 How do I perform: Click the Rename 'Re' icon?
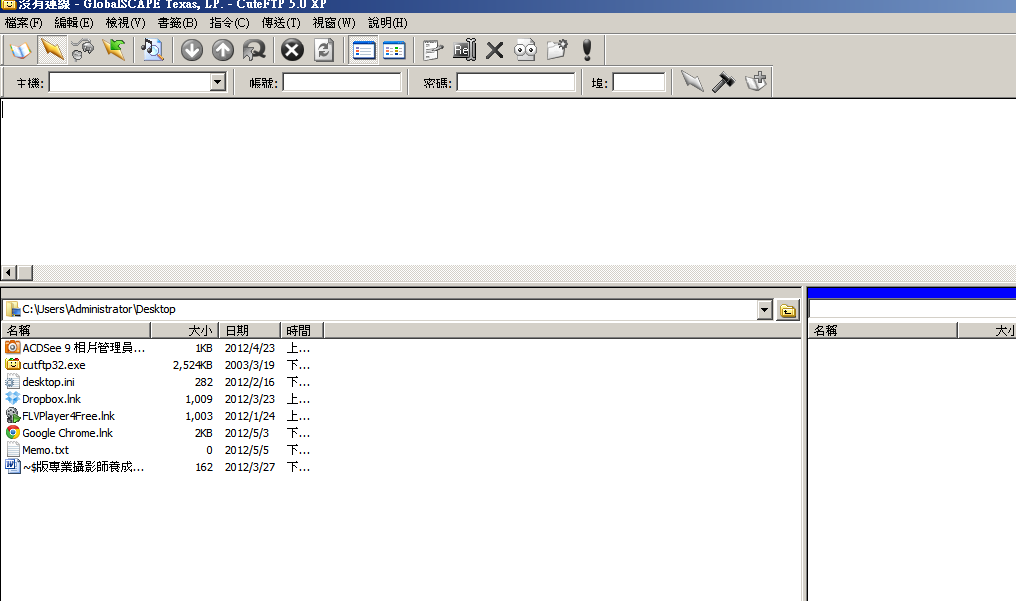(464, 50)
